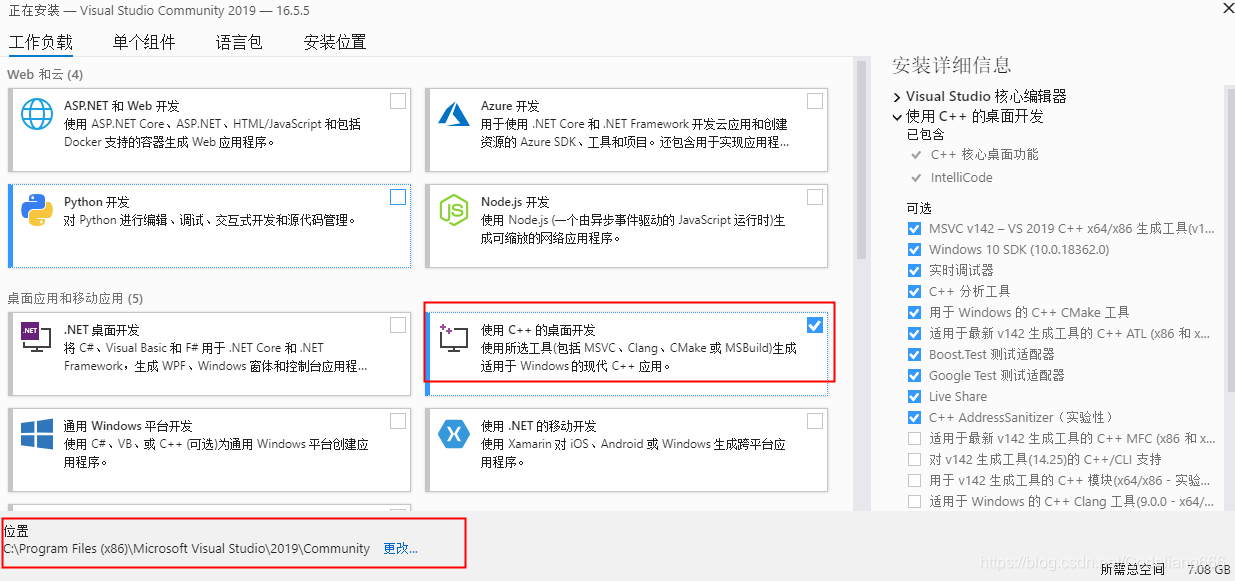Screen dimensions: 1235x581
Task: Select the Azure 开发 card title
Action: pos(510,105)
